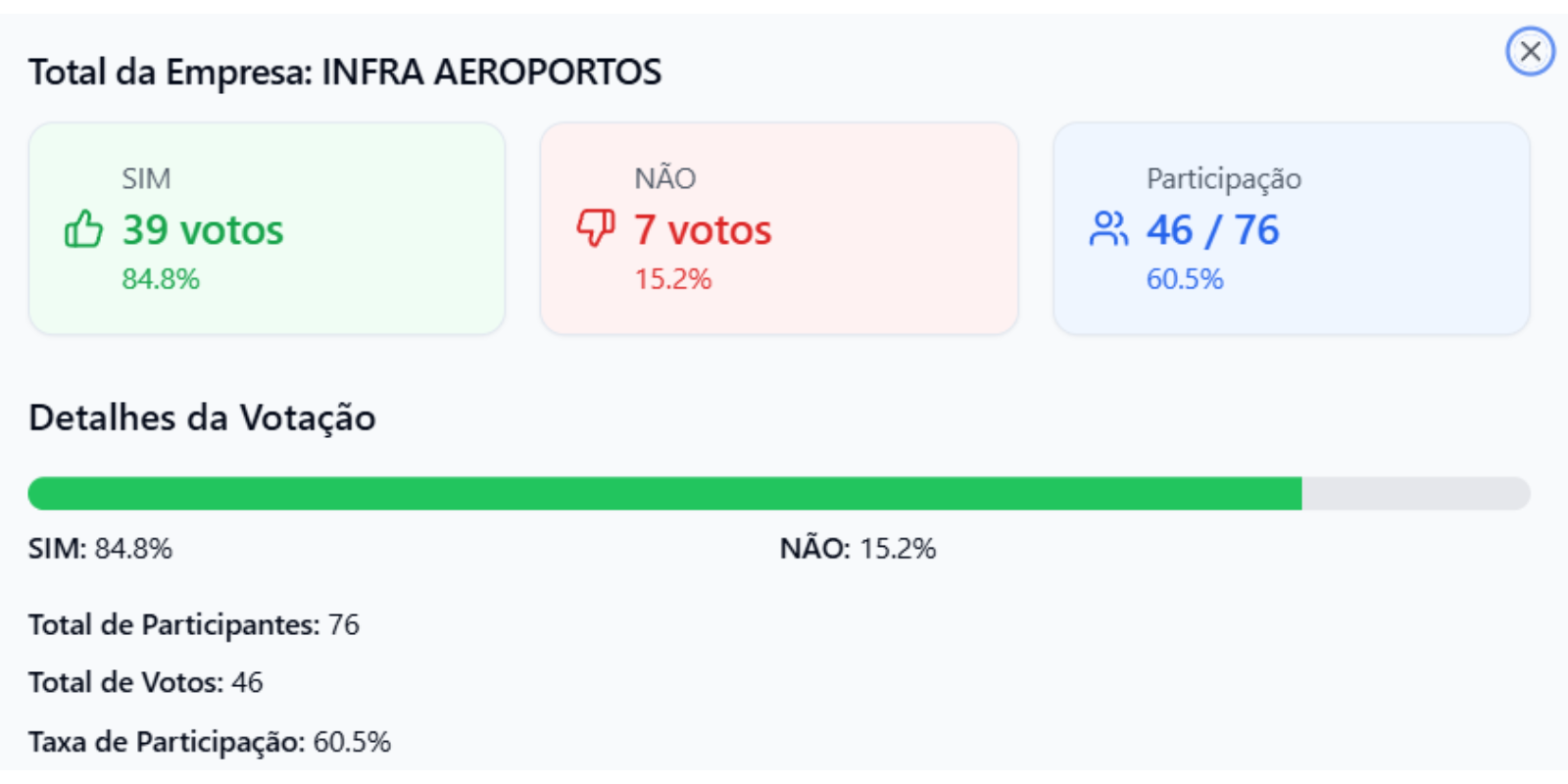Viewport: 1568px width, 784px height.
Task: Click the blue participants people icon
Action: point(1108,229)
